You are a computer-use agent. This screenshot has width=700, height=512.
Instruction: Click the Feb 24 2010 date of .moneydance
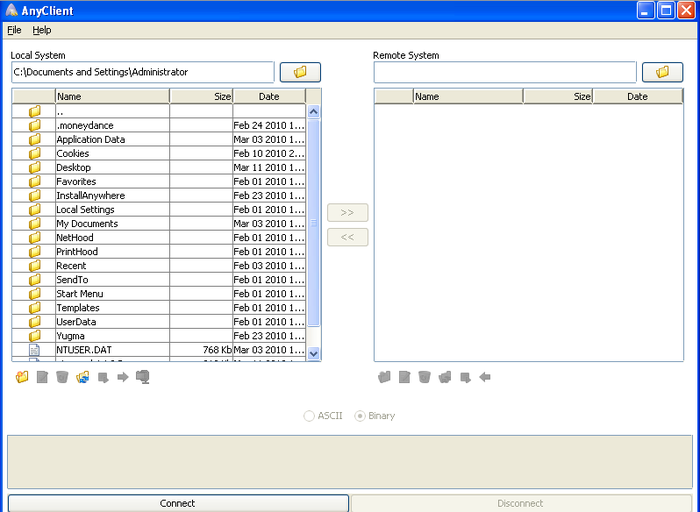[x=269, y=125]
